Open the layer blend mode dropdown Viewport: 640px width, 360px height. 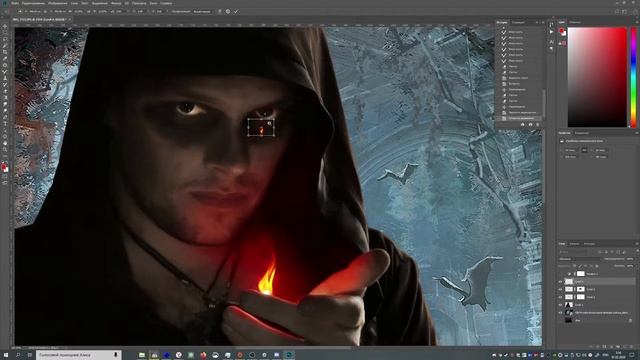(x=579, y=259)
